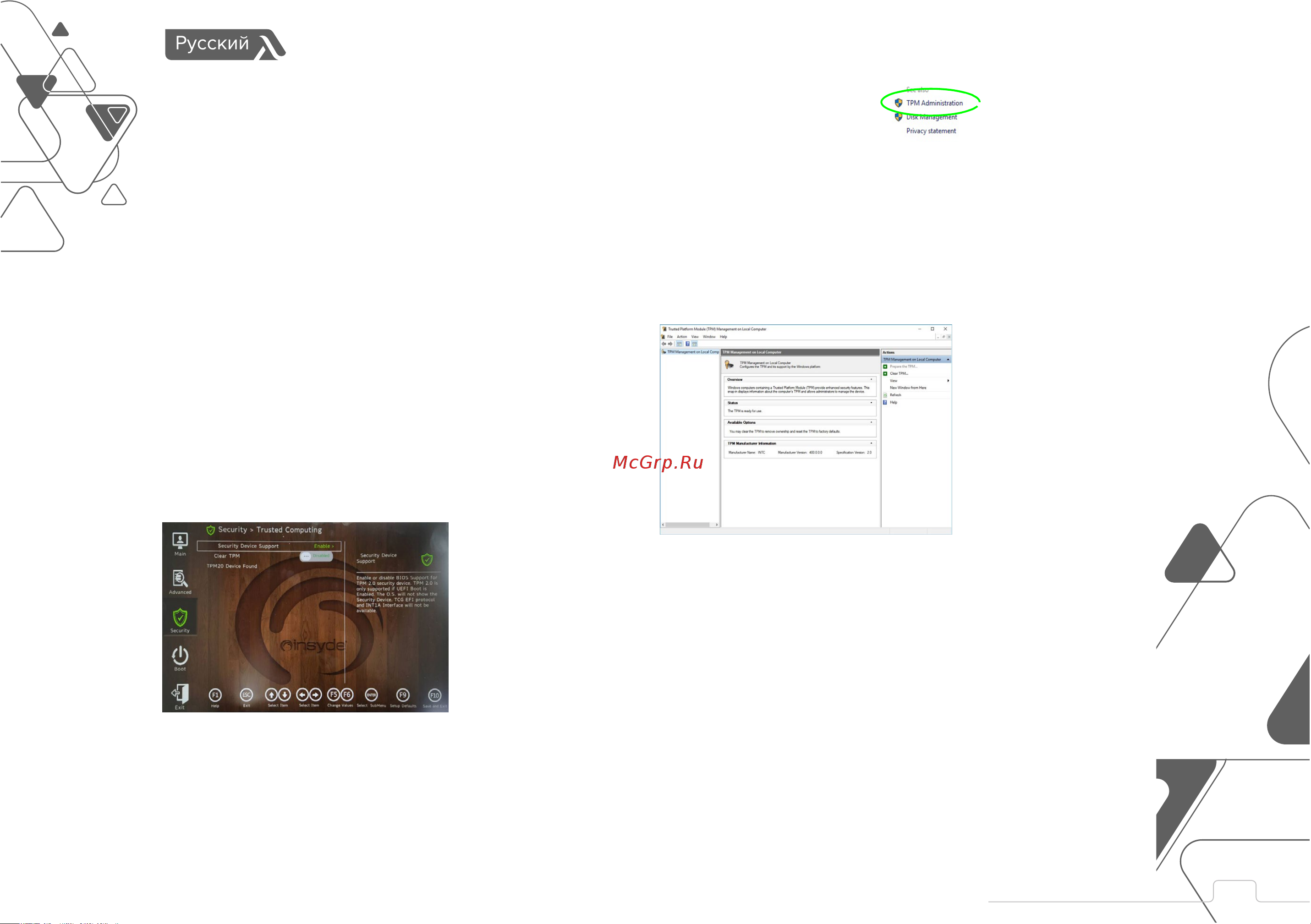
Task: Click the forward arrow in TPM toolbar
Action: coord(670,344)
